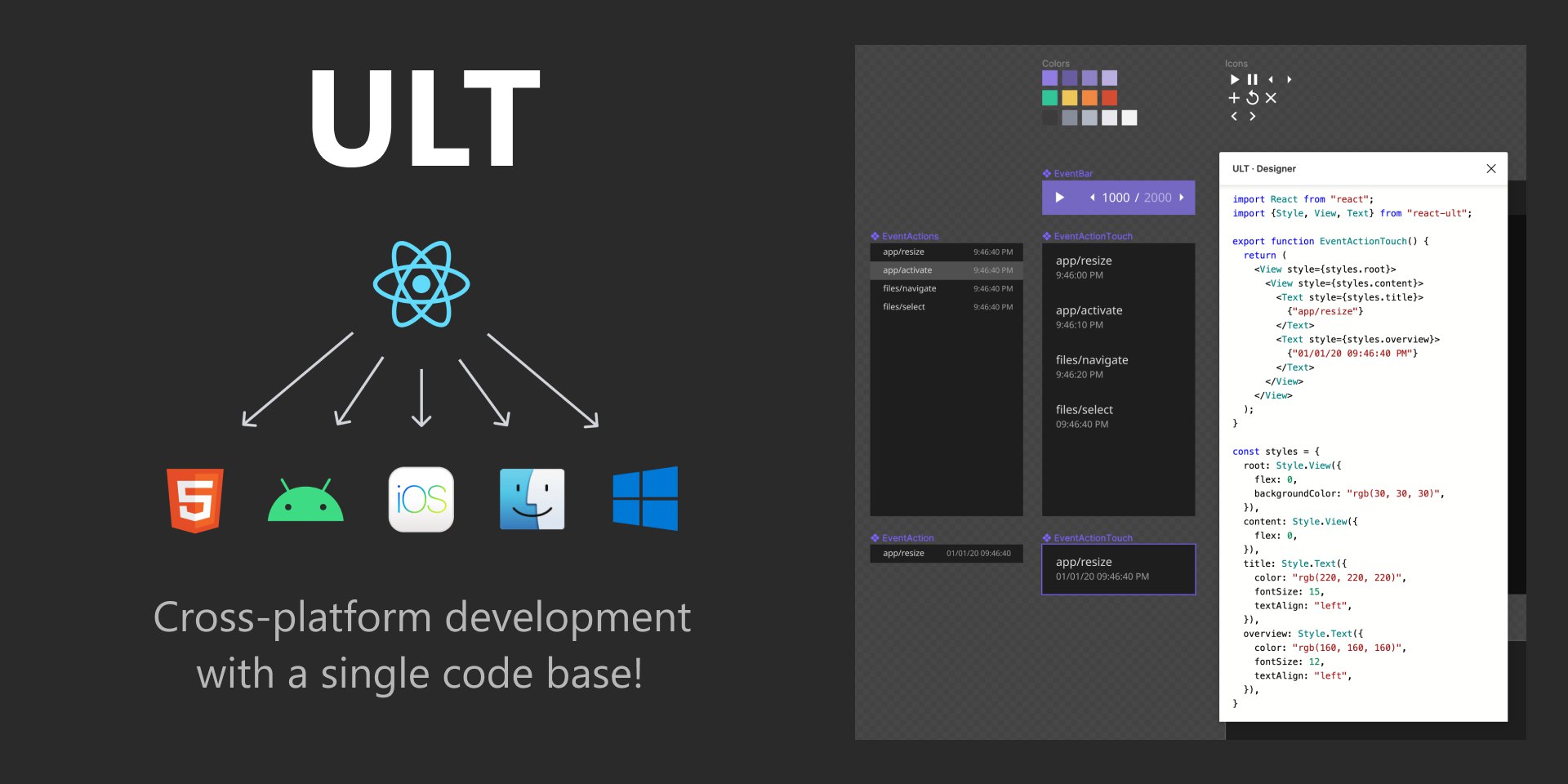The height and width of the screenshot is (784, 1568).
Task: Click the React atom logo
Action: point(421,284)
